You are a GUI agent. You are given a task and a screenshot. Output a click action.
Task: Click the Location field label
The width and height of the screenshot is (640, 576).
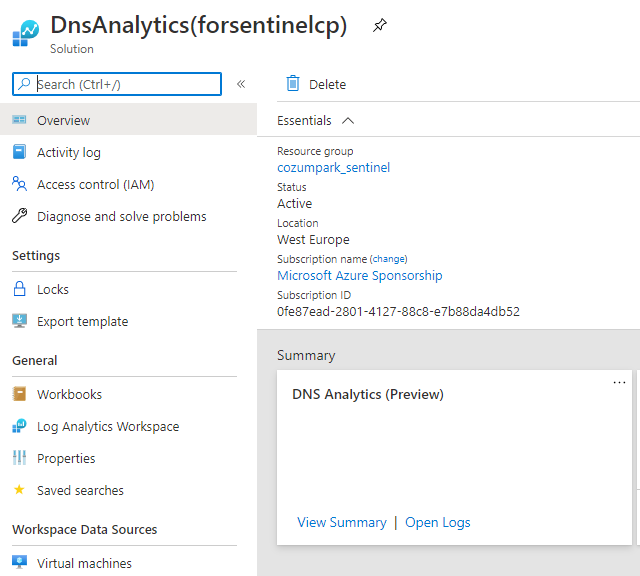(298, 223)
